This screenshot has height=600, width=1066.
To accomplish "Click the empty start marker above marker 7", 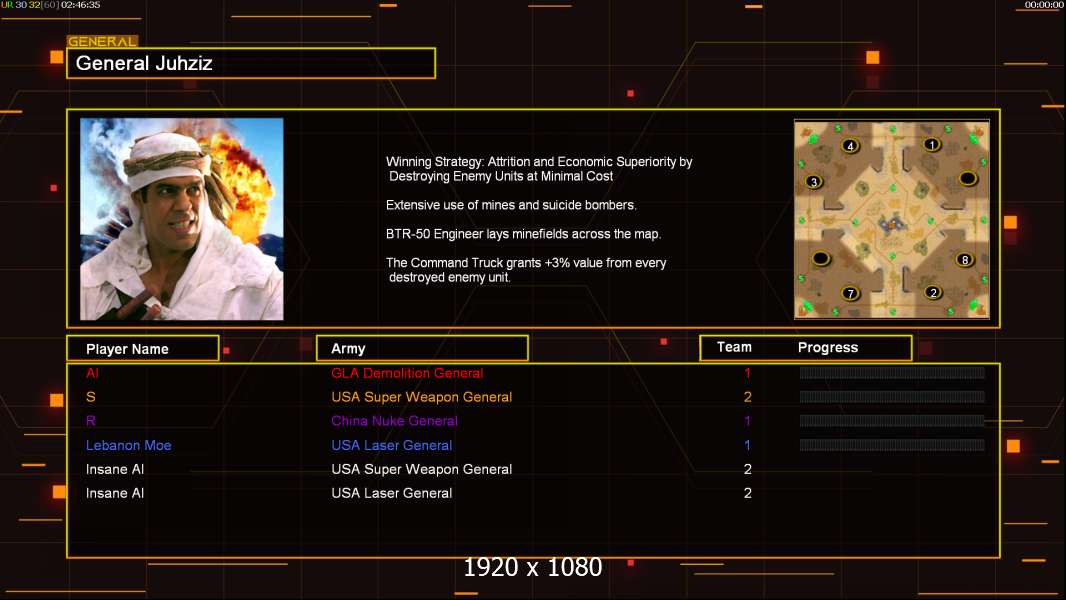I will (821, 258).
